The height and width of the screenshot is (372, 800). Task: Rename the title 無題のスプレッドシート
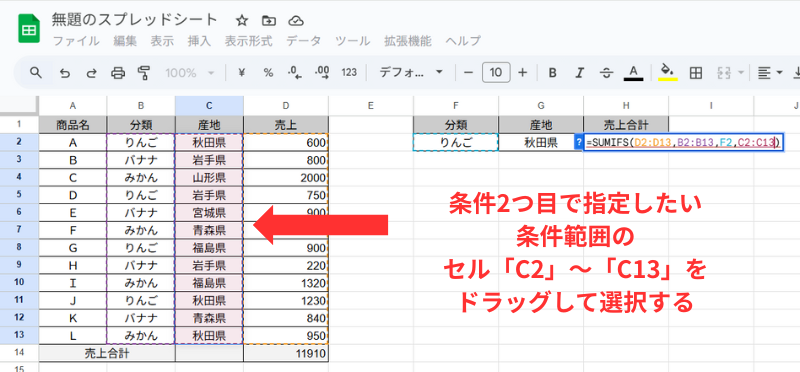click(135, 20)
